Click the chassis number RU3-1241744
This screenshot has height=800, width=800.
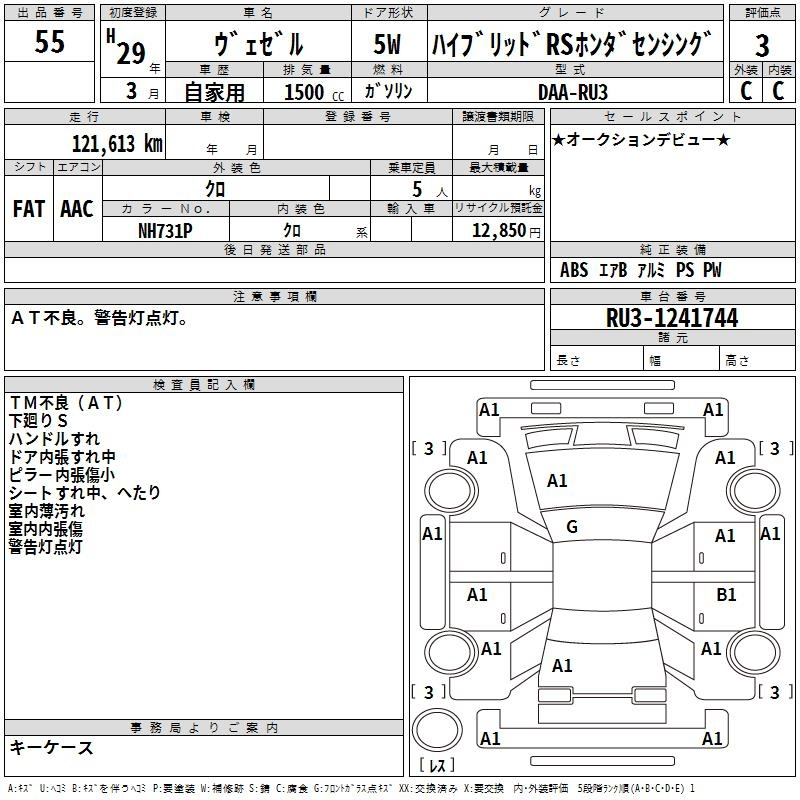[x=672, y=318]
